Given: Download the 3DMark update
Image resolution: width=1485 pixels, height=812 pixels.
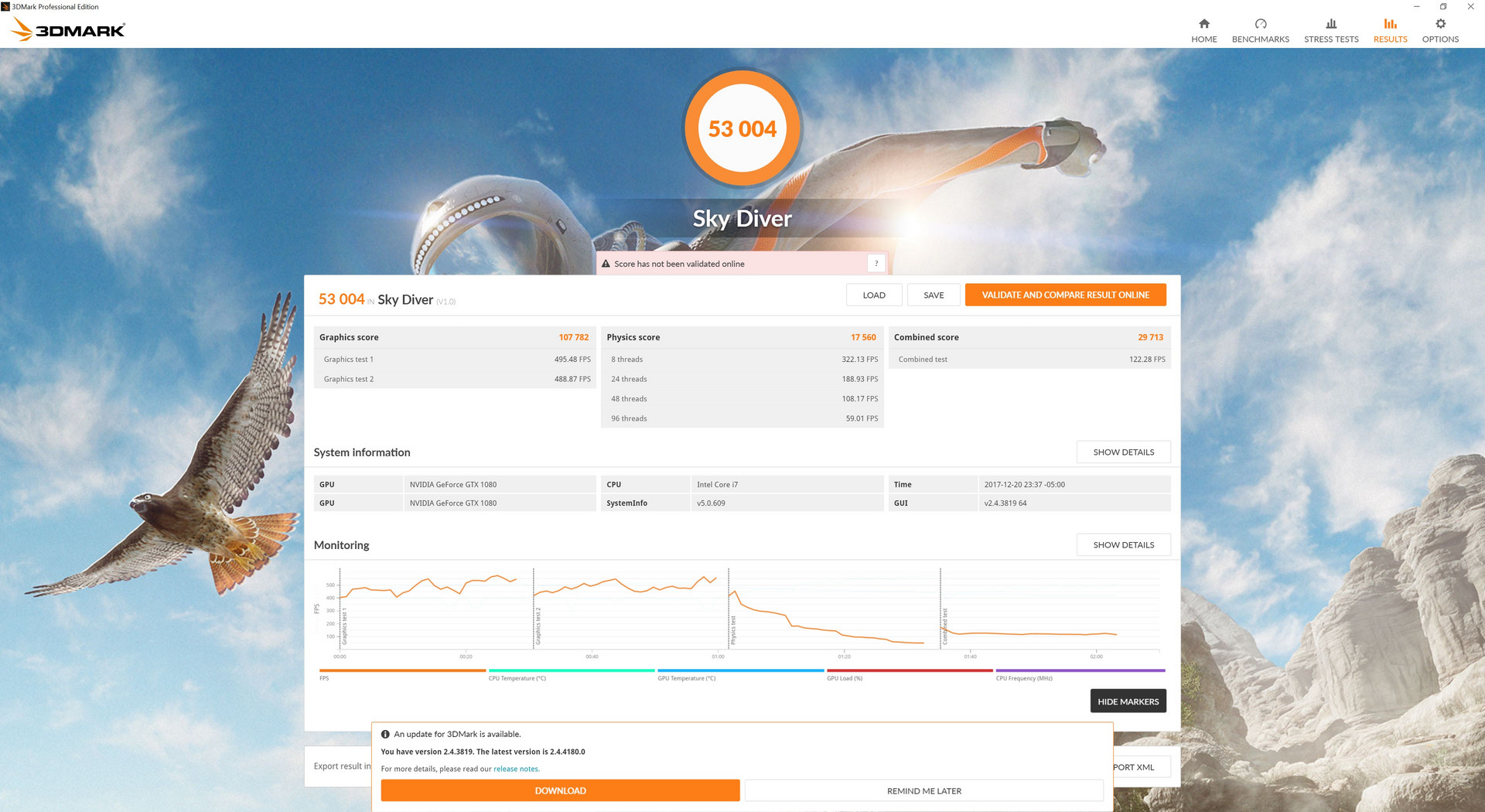Looking at the screenshot, I should pos(560,790).
